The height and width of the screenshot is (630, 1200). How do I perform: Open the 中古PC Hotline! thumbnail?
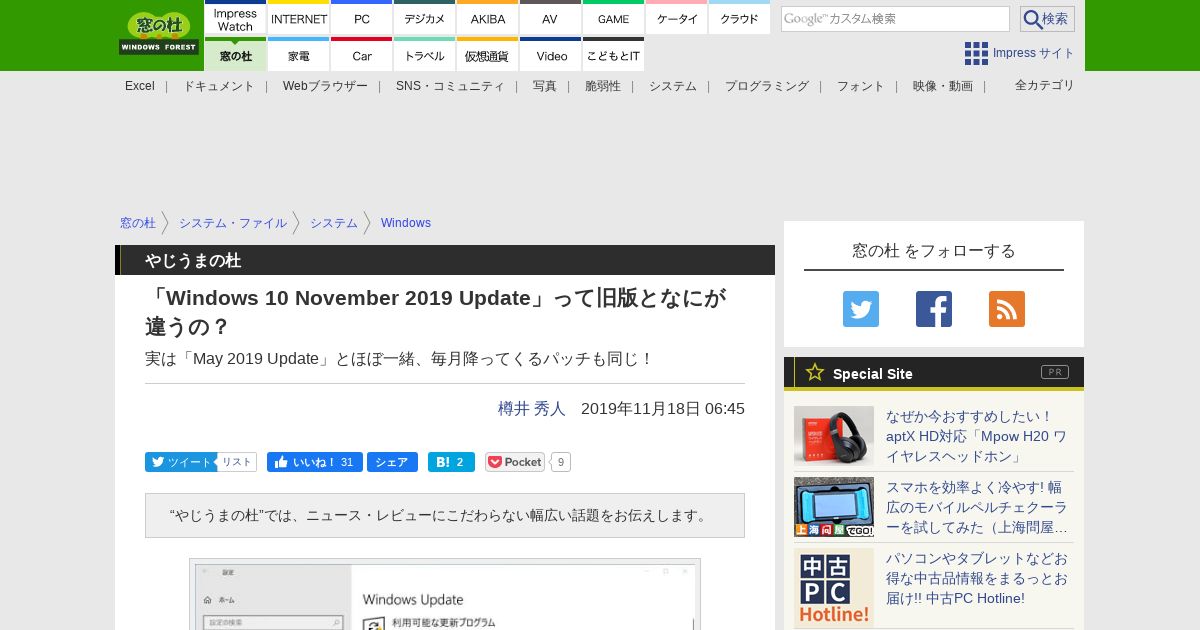pyautogui.click(x=834, y=588)
